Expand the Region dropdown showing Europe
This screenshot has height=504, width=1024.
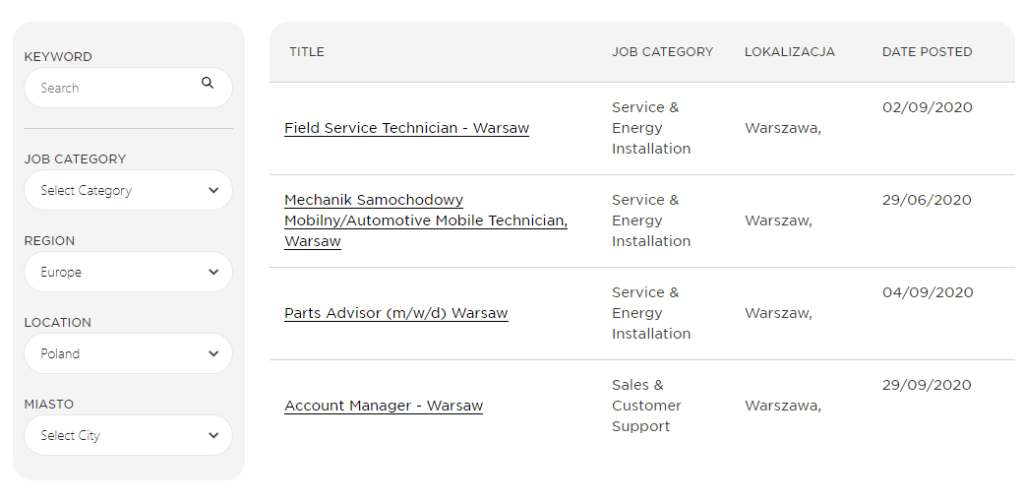pos(128,272)
